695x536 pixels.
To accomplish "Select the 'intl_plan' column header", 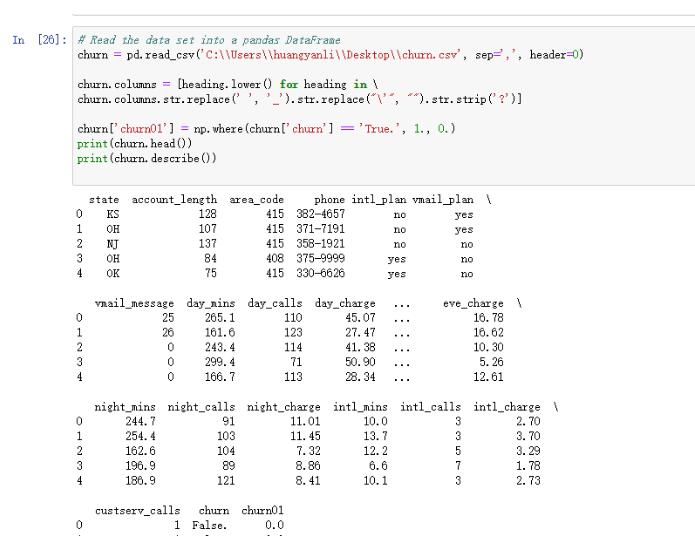I will (379, 200).
